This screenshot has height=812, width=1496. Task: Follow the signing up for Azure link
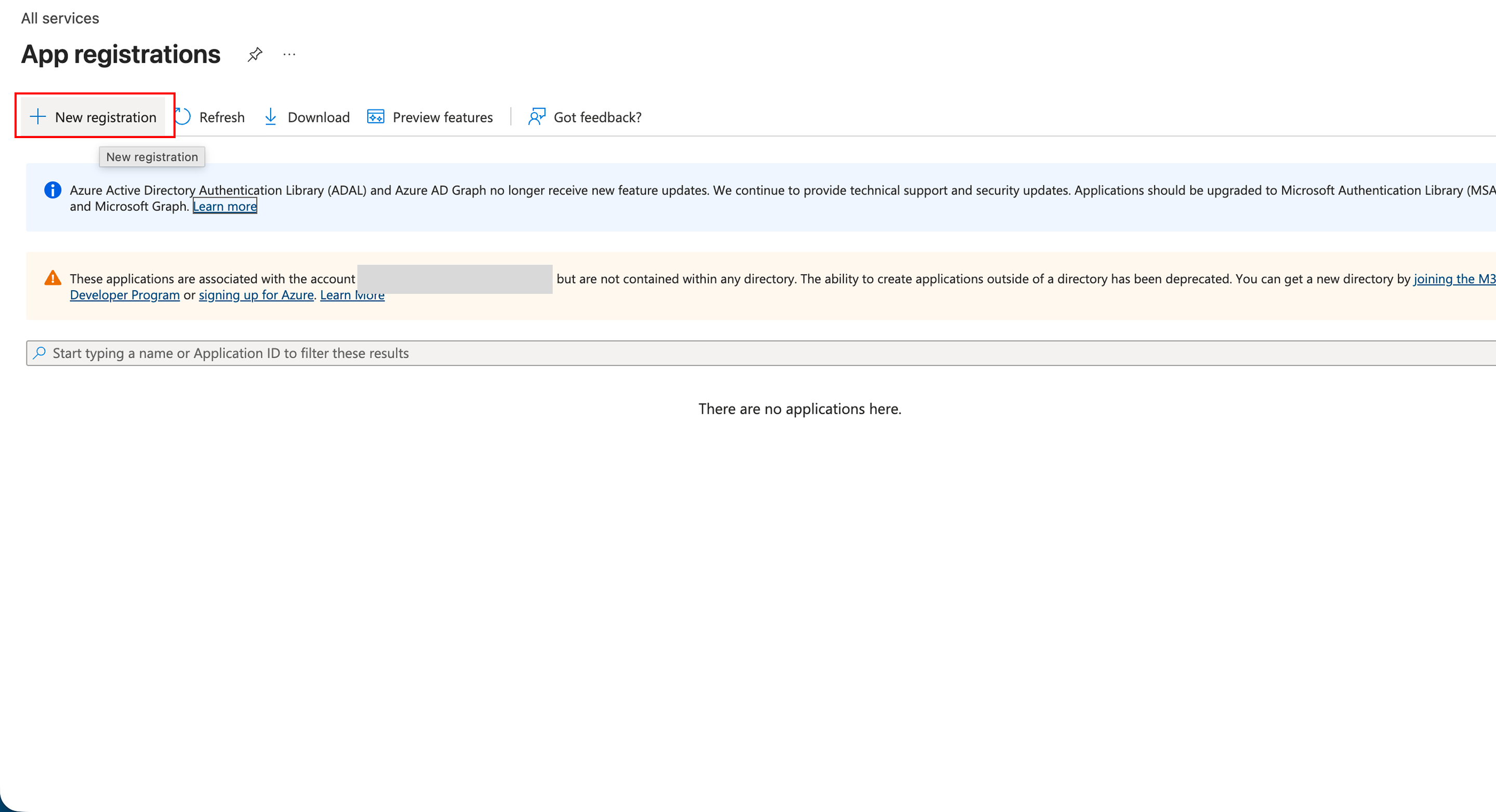pos(256,295)
